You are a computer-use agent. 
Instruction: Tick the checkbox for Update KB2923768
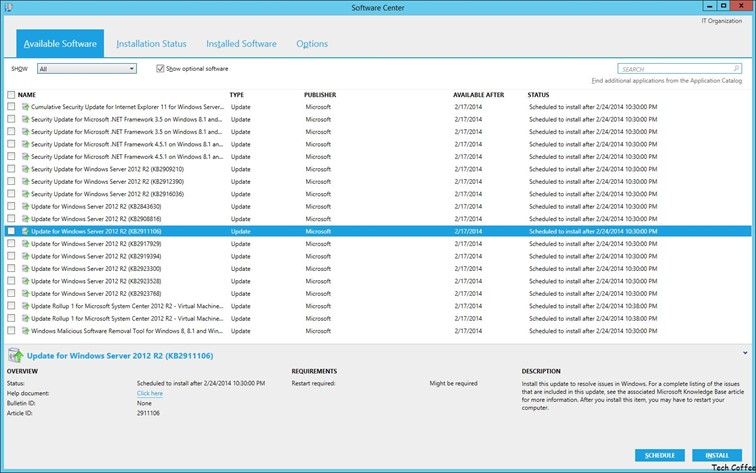click(x=11, y=294)
